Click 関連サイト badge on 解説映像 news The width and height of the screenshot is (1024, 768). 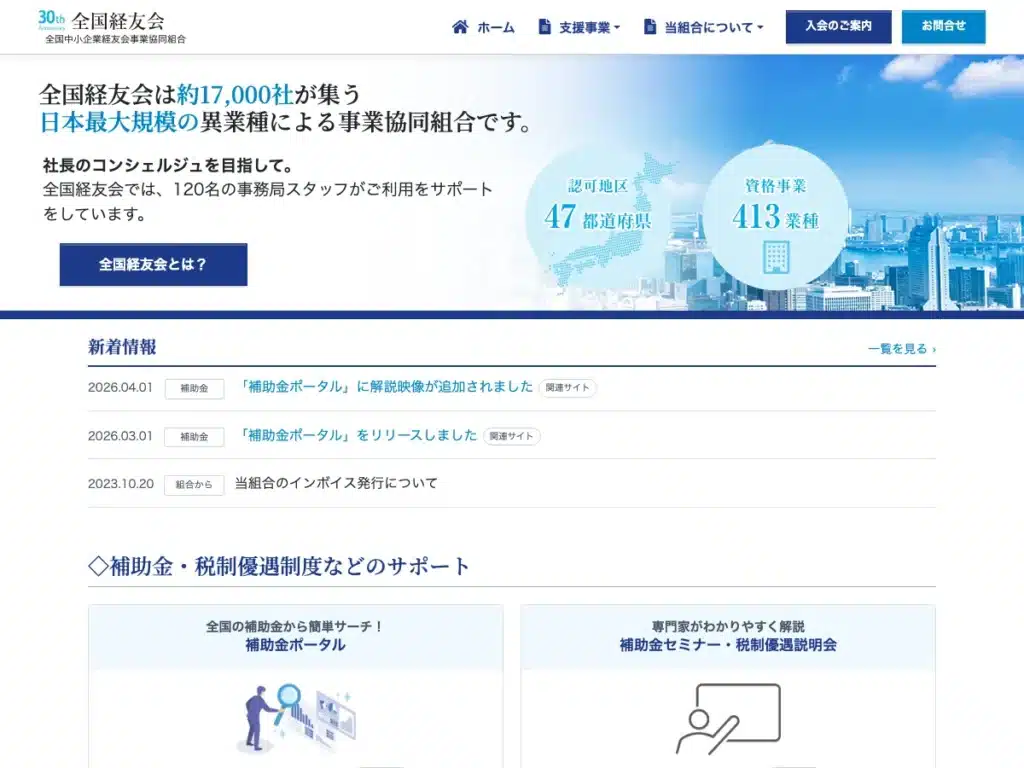click(567, 387)
